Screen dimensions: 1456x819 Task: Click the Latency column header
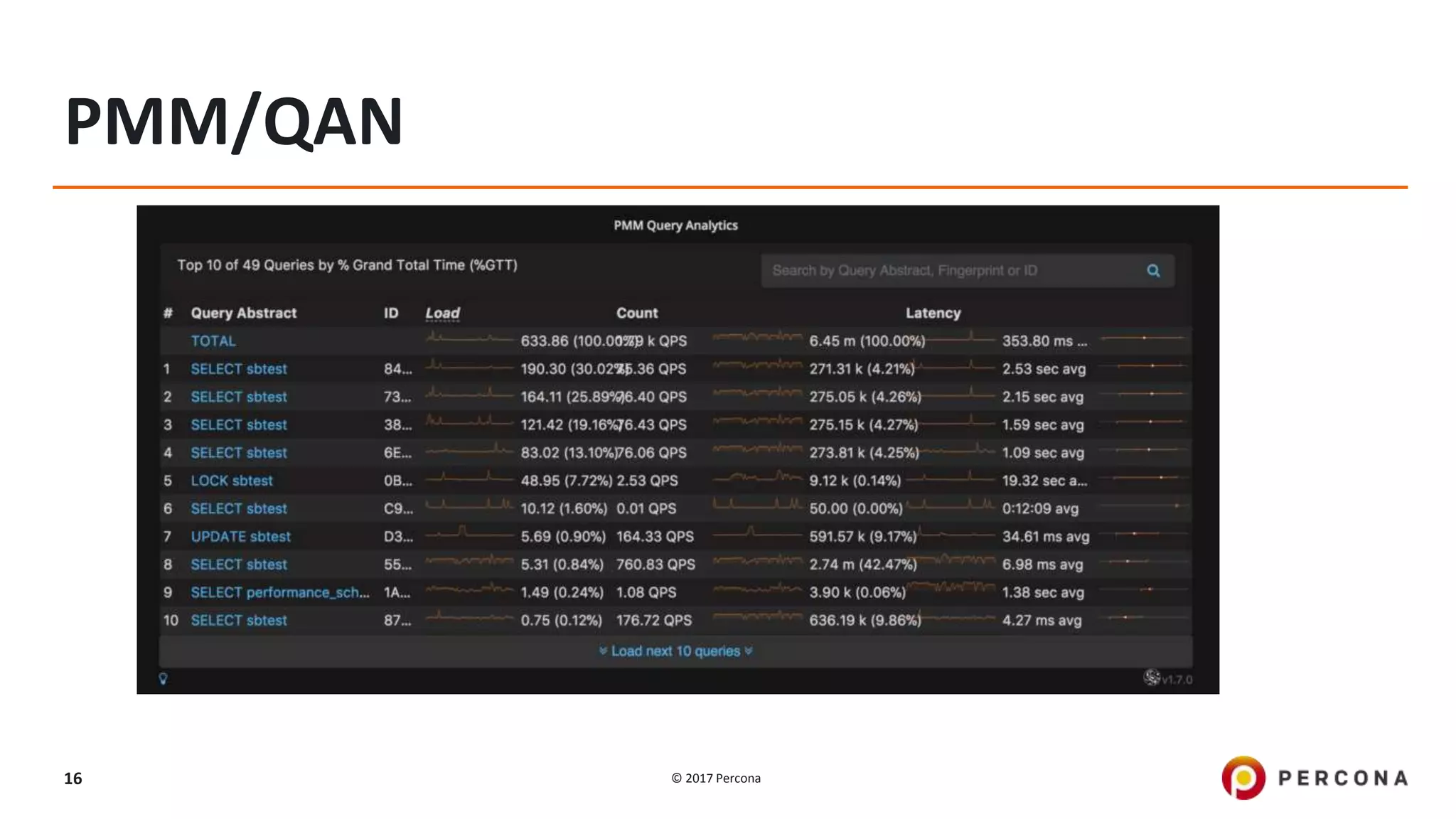click(933, 313)
